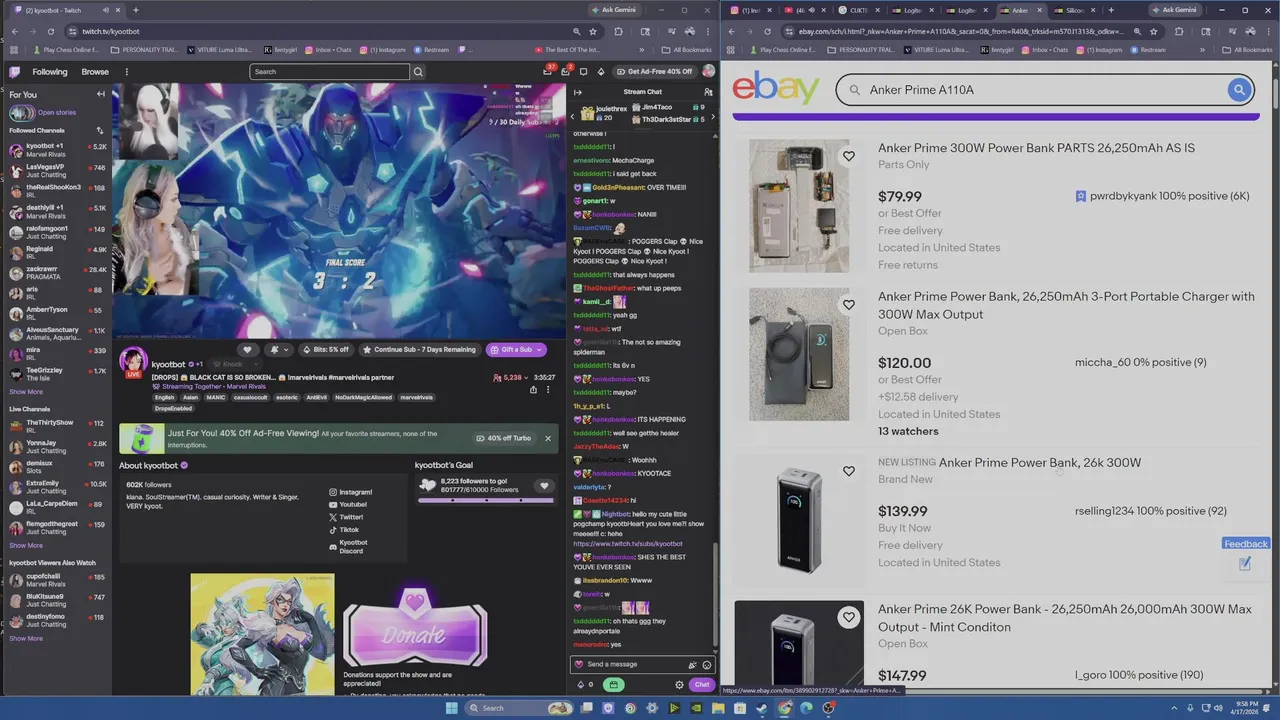
Task: Click the Twitch search input field
Action: (x=329, y=72)
